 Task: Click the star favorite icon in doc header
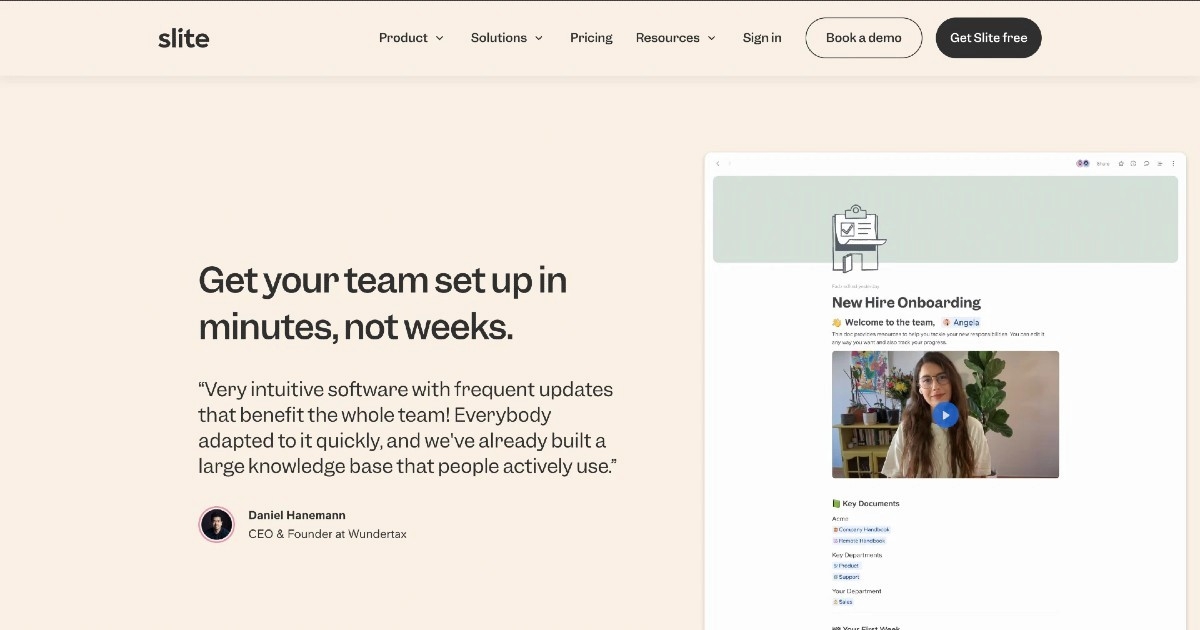pos(1121,164)
